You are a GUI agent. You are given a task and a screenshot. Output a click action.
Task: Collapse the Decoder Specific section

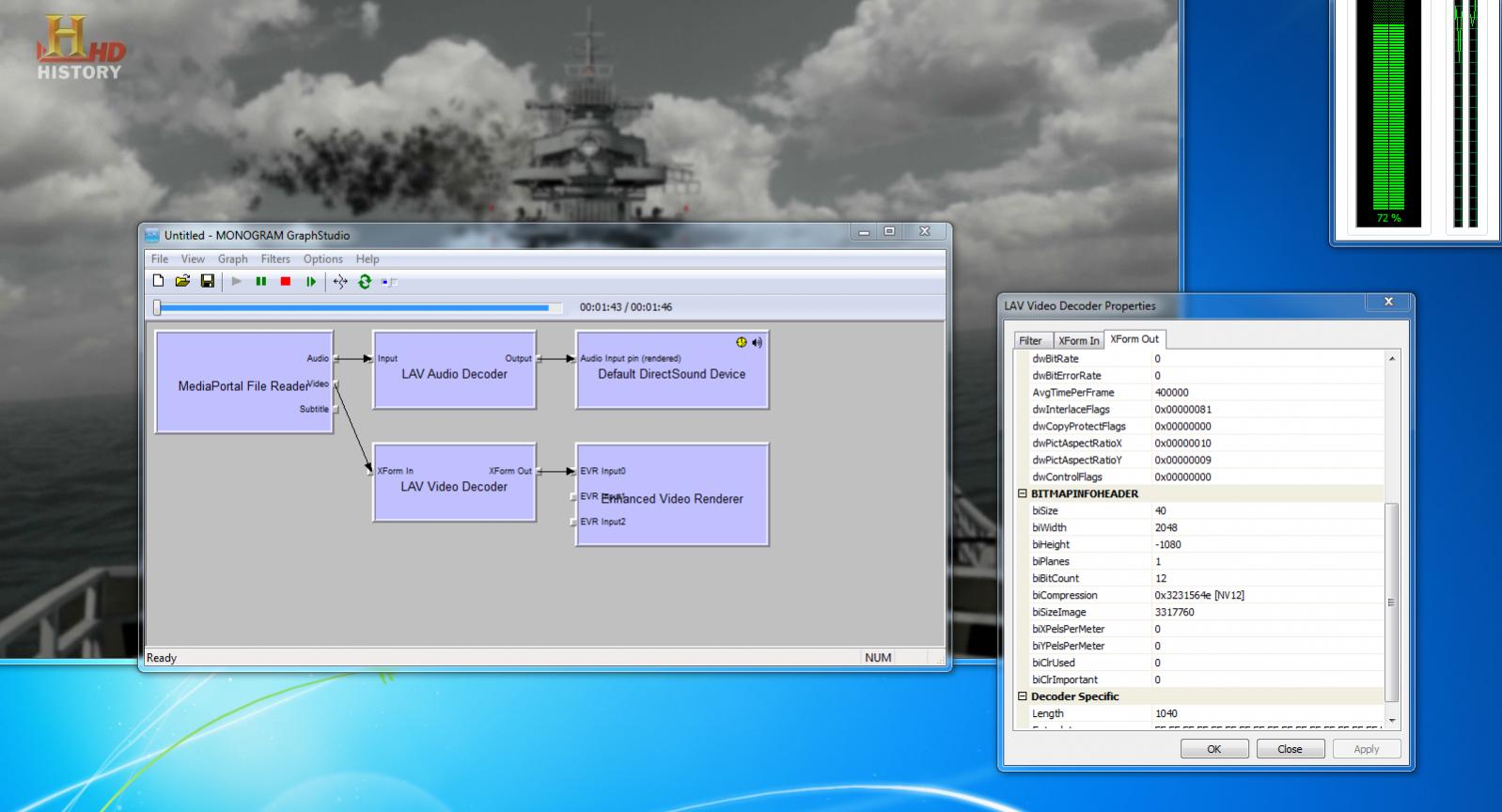pos(1023,696)
